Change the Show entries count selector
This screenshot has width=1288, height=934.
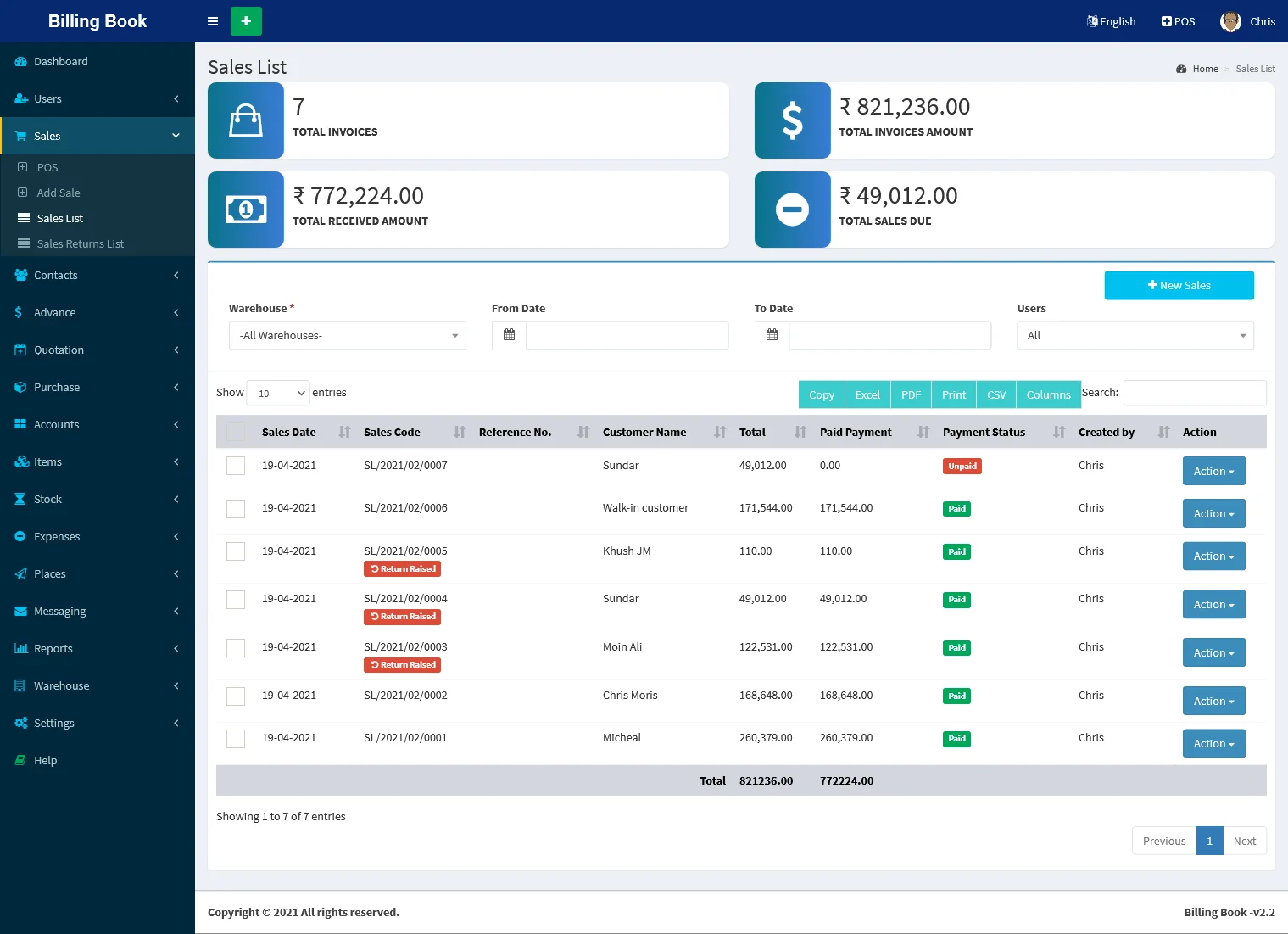pyautogui.click(x=278, y=393)
